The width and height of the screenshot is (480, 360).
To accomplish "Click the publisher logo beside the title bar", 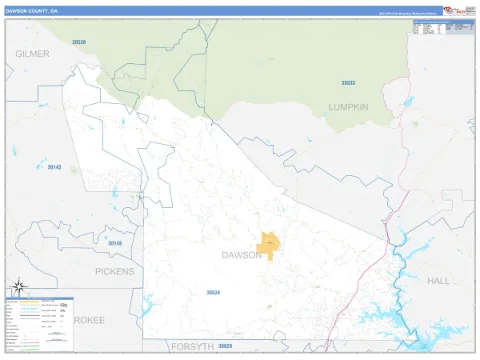I will [x=459, y=11].
